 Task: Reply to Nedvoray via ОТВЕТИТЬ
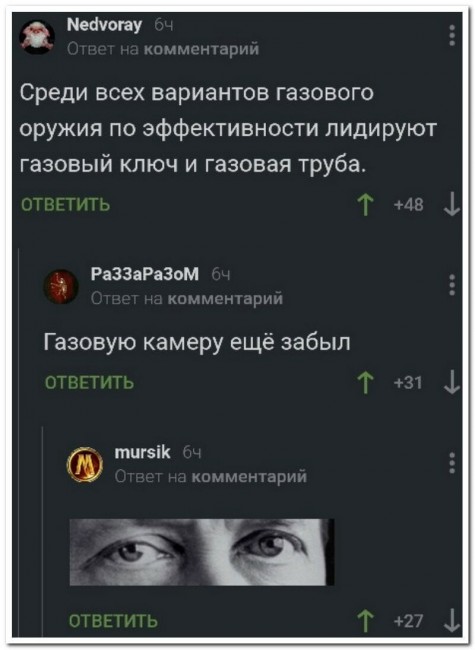pyautogui.click(x=65, y=205)
